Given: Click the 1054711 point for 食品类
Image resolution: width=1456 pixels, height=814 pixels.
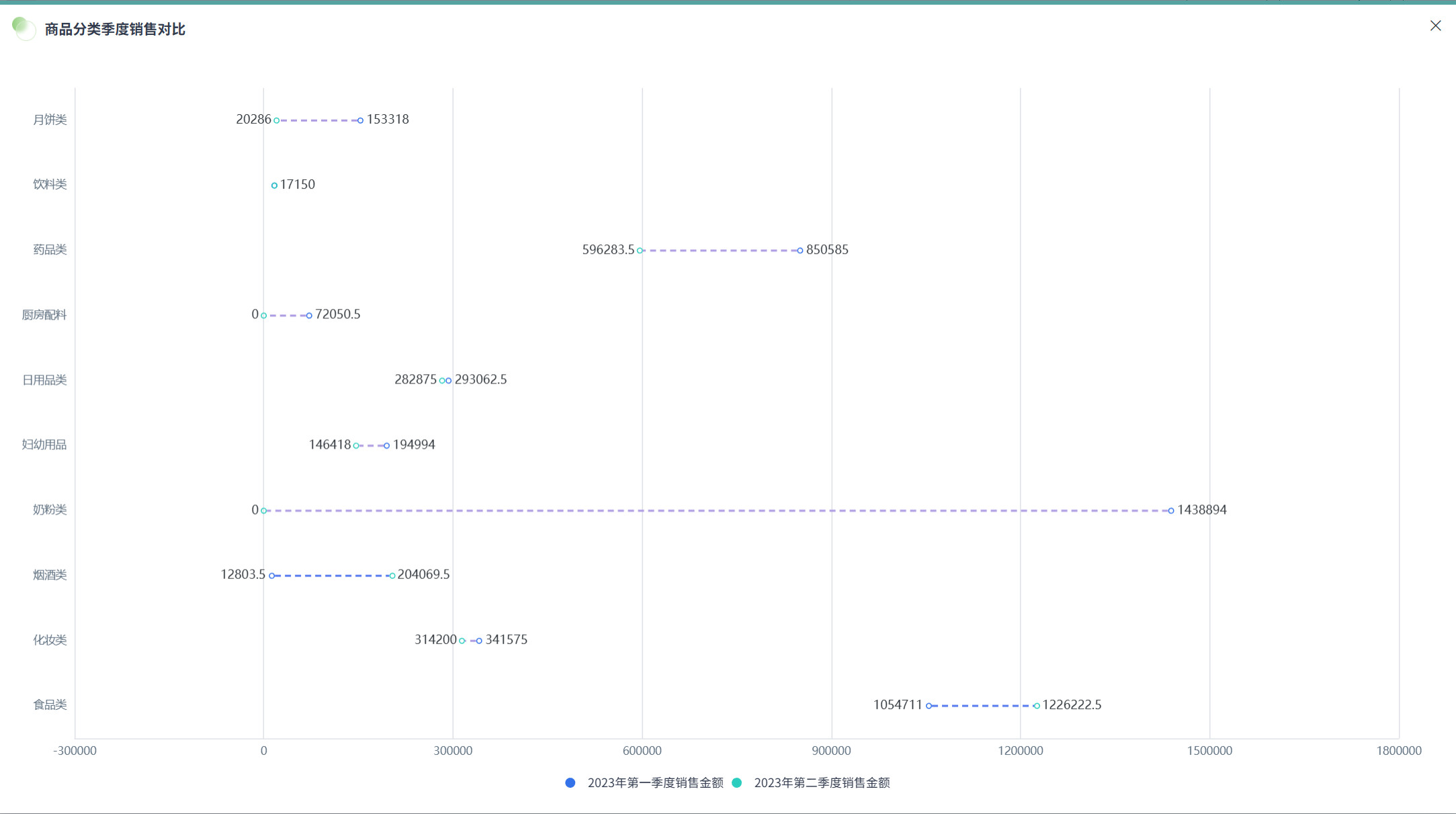Looking at the screenshot, I should point(929,706).
